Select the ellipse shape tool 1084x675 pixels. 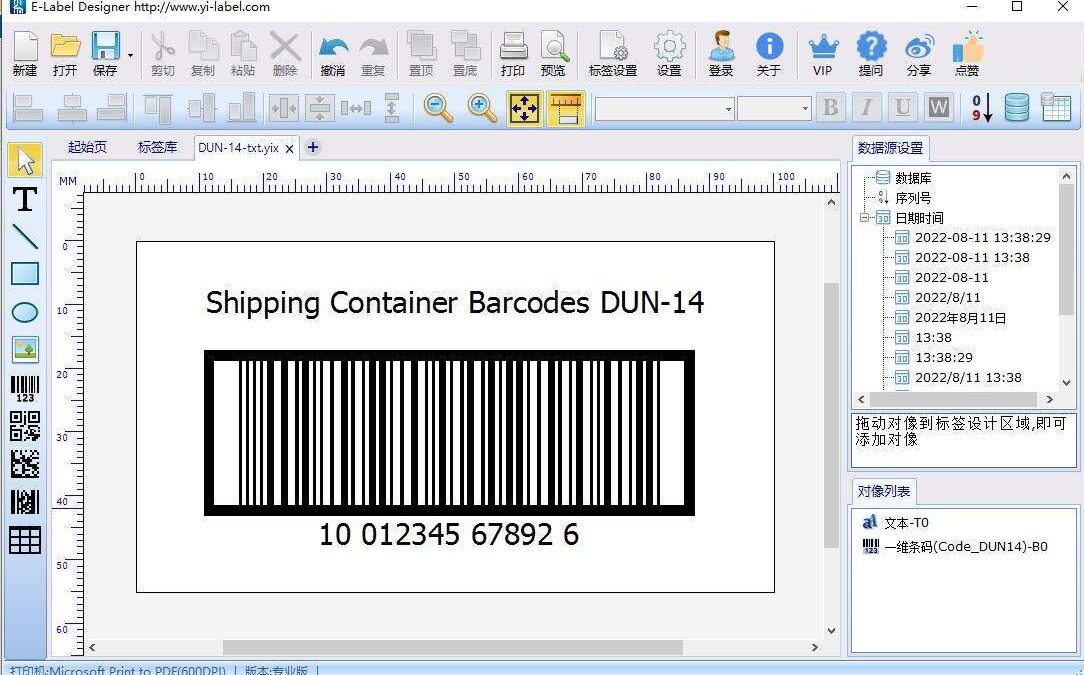pos(25,312)
